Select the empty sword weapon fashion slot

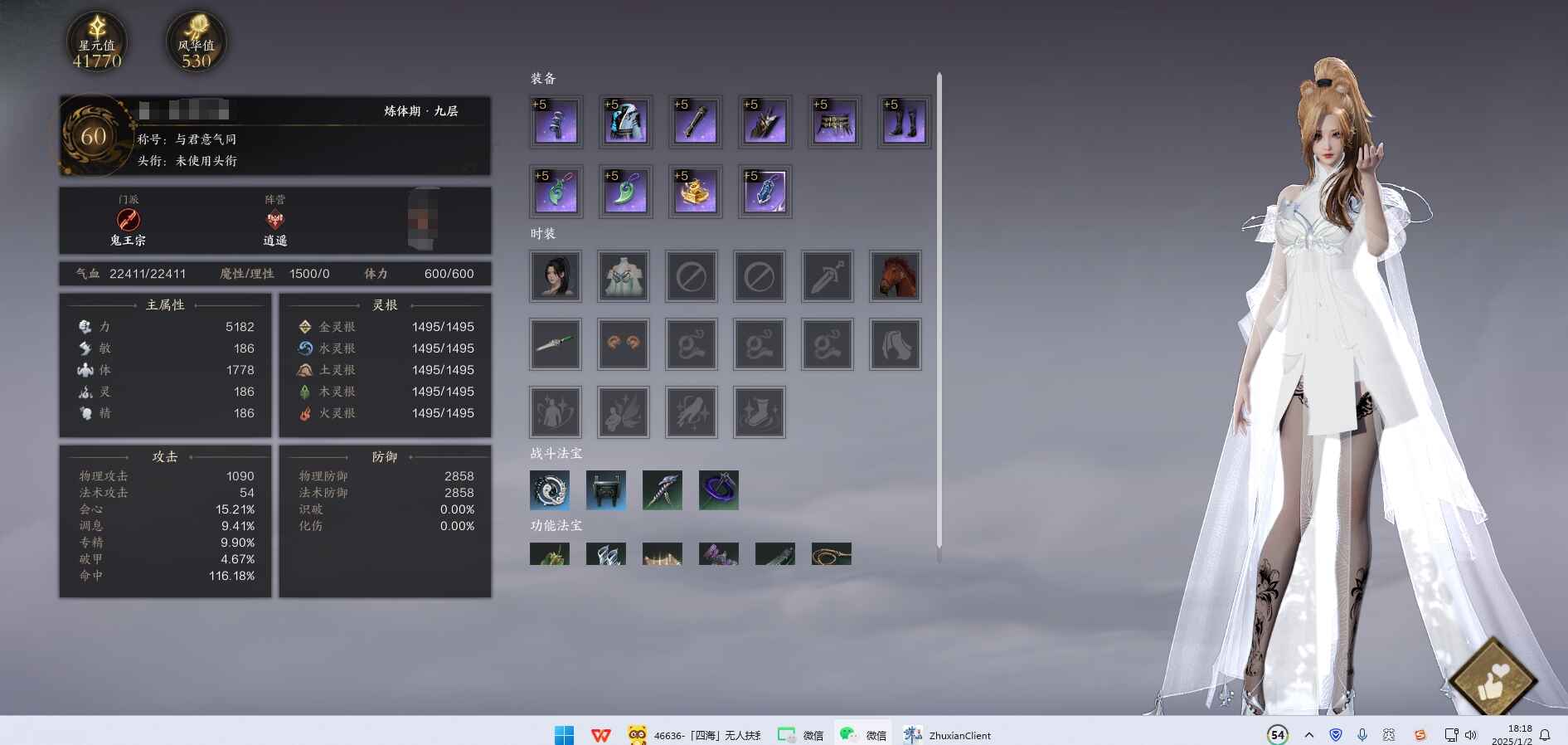pos(828,276)
